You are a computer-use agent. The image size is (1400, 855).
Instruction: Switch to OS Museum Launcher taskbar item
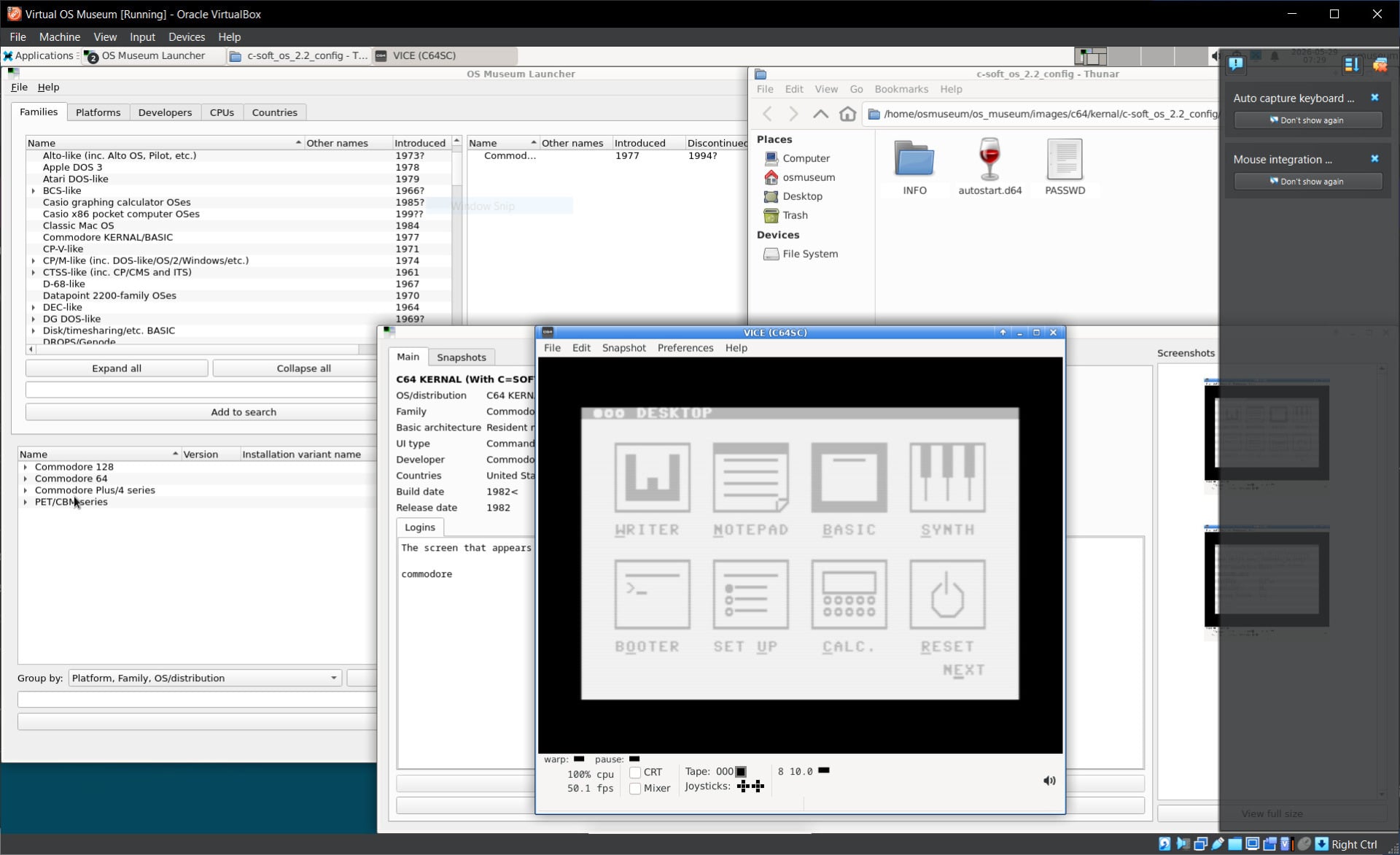(153, 55)
